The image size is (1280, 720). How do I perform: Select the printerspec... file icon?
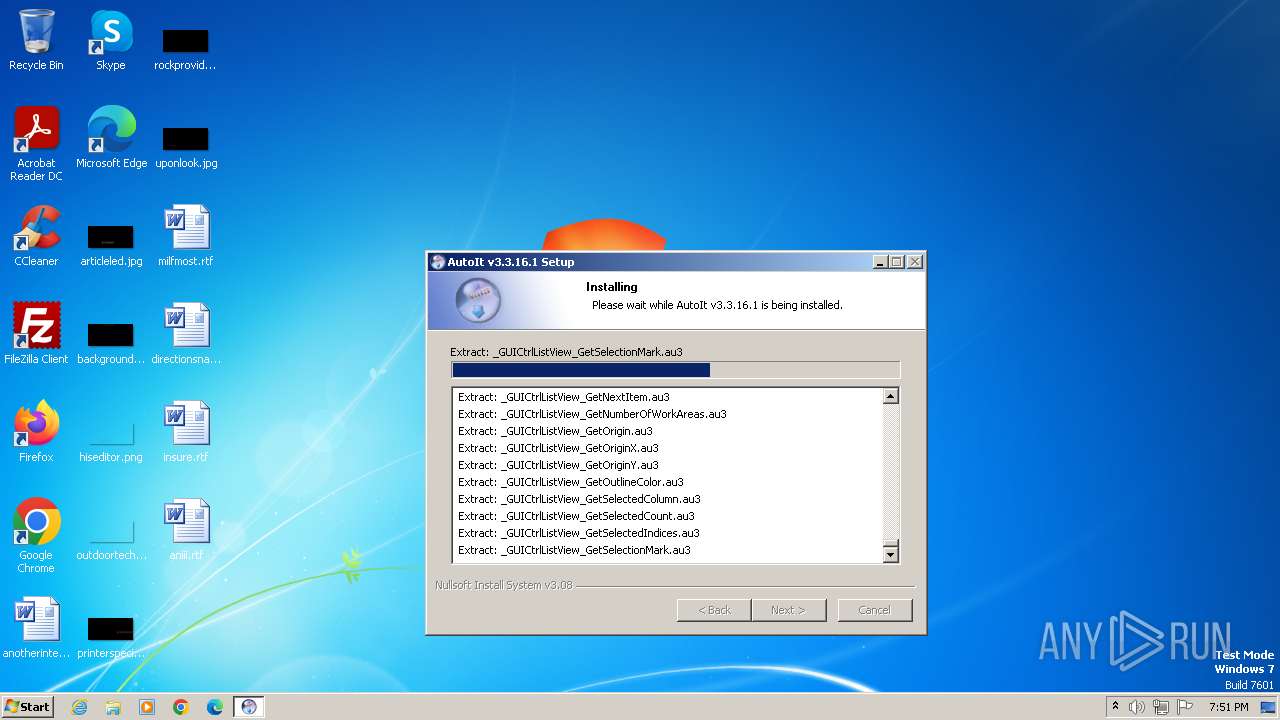tap(111, 636)
